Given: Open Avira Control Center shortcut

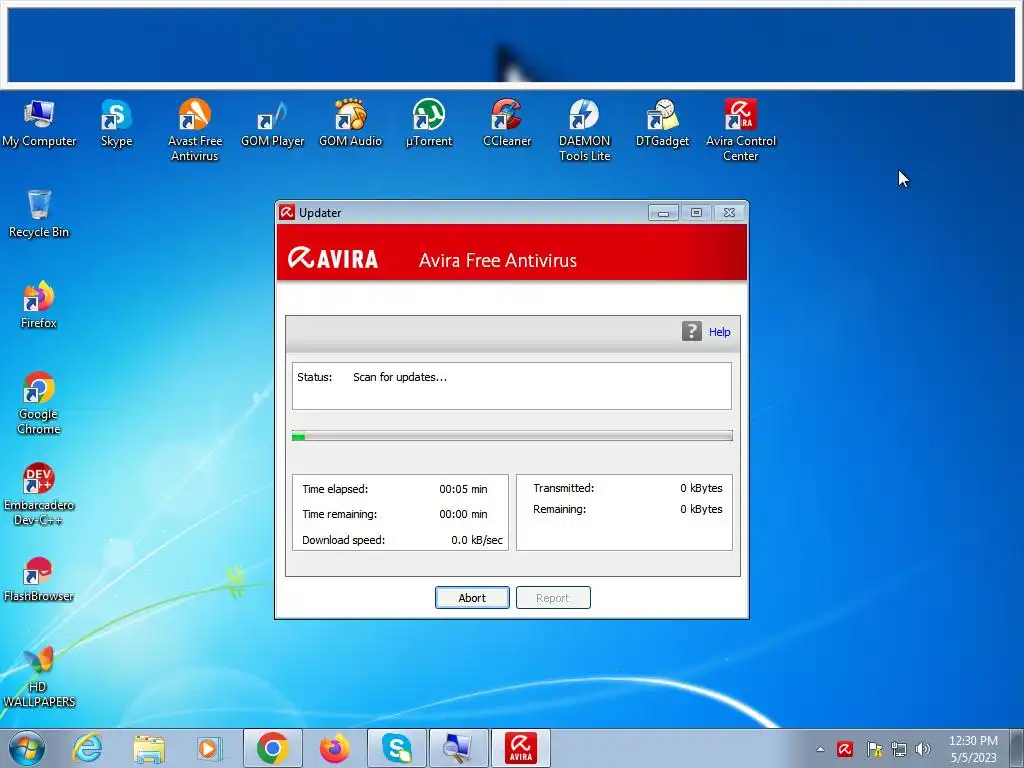Looking at the screenshot, I should coord(741,130).
